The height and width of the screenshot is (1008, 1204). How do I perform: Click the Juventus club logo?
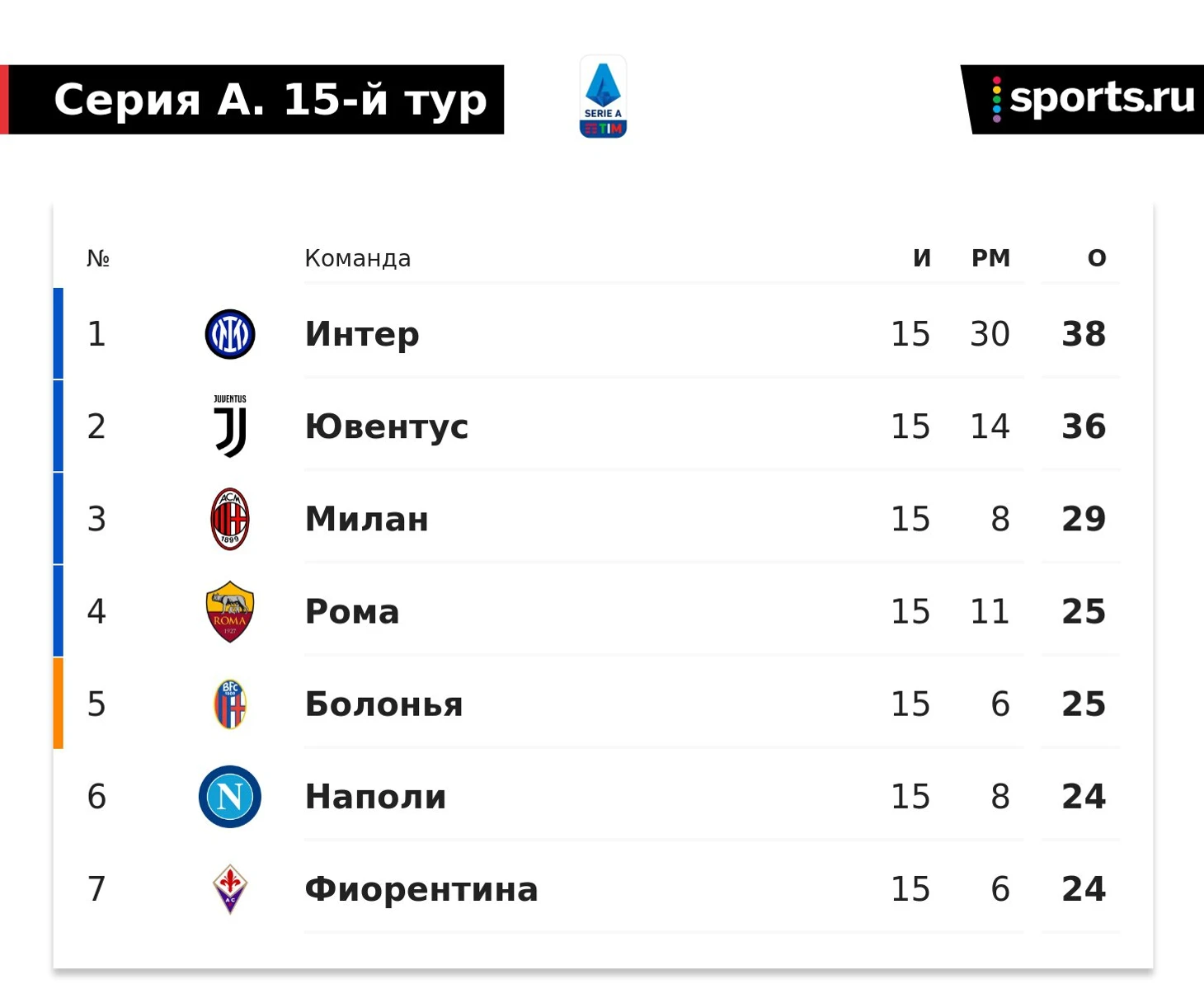click(230, 426)
